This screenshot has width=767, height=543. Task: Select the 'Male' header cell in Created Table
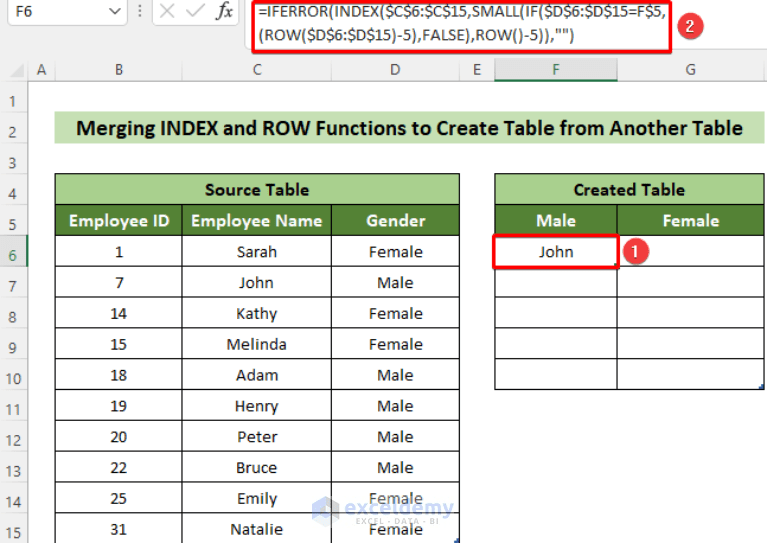point(556,221)
